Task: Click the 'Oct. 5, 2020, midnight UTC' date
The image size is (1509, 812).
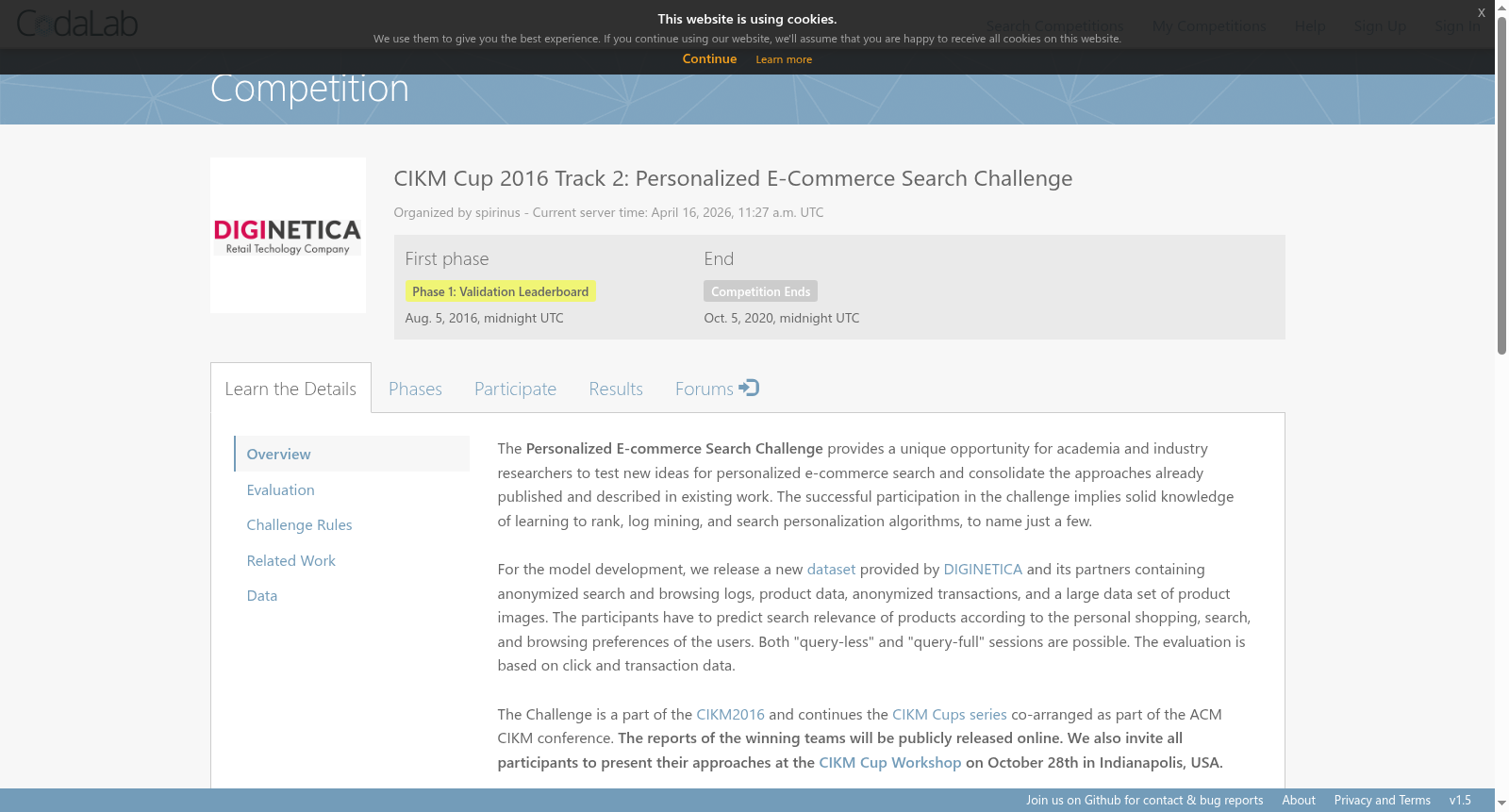Action: pyautogui.click(x=782, y=318)
